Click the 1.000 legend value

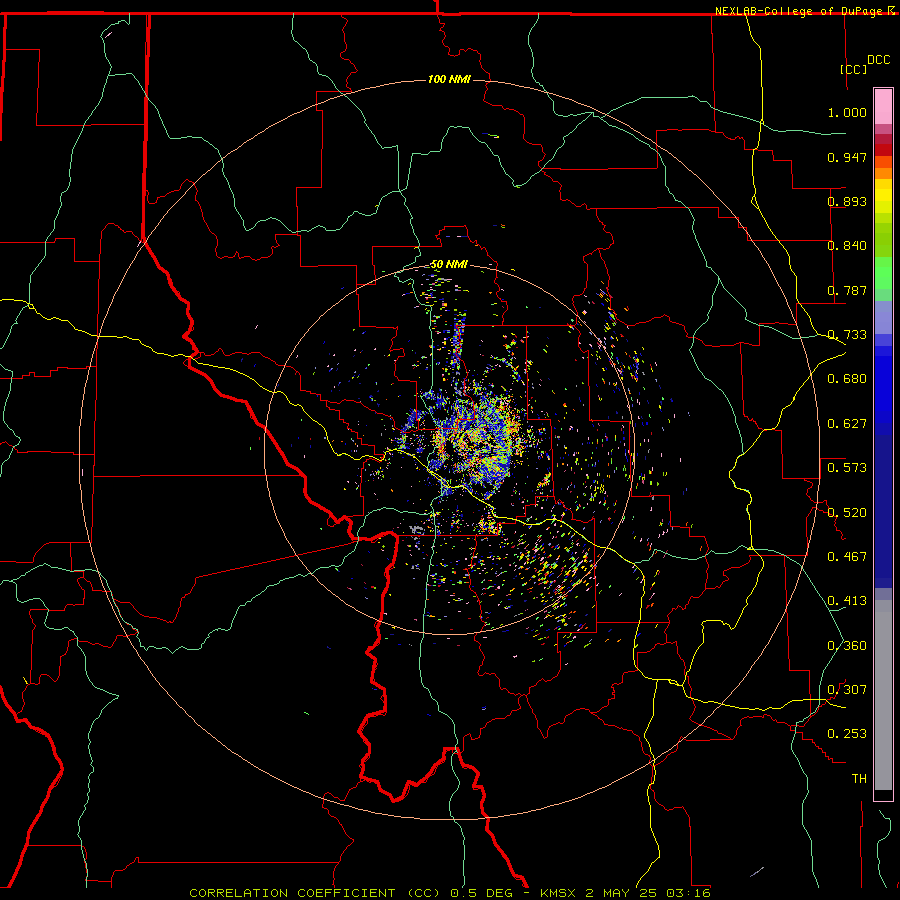coord(847,112)
